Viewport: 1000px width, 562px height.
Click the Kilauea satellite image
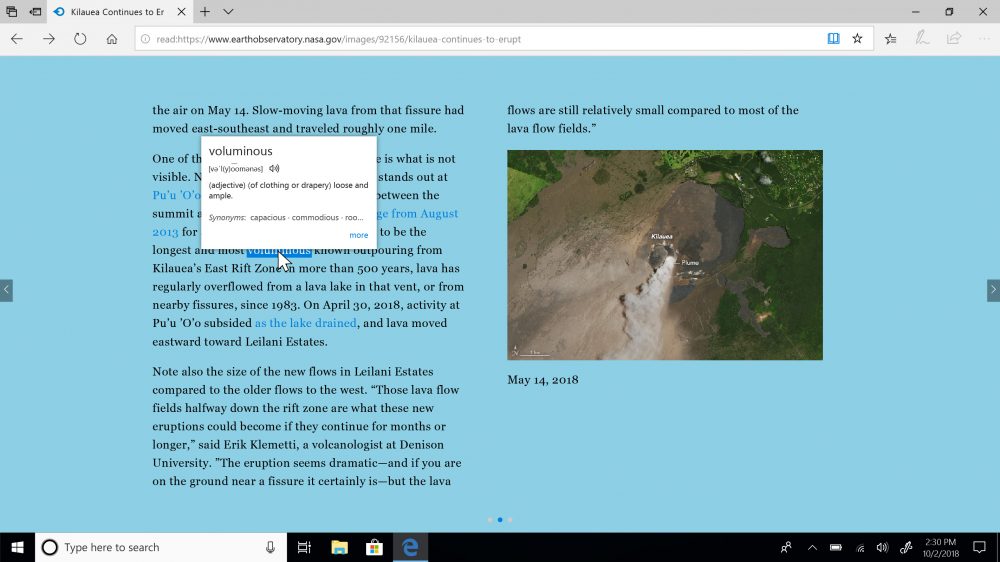point(664,255)
